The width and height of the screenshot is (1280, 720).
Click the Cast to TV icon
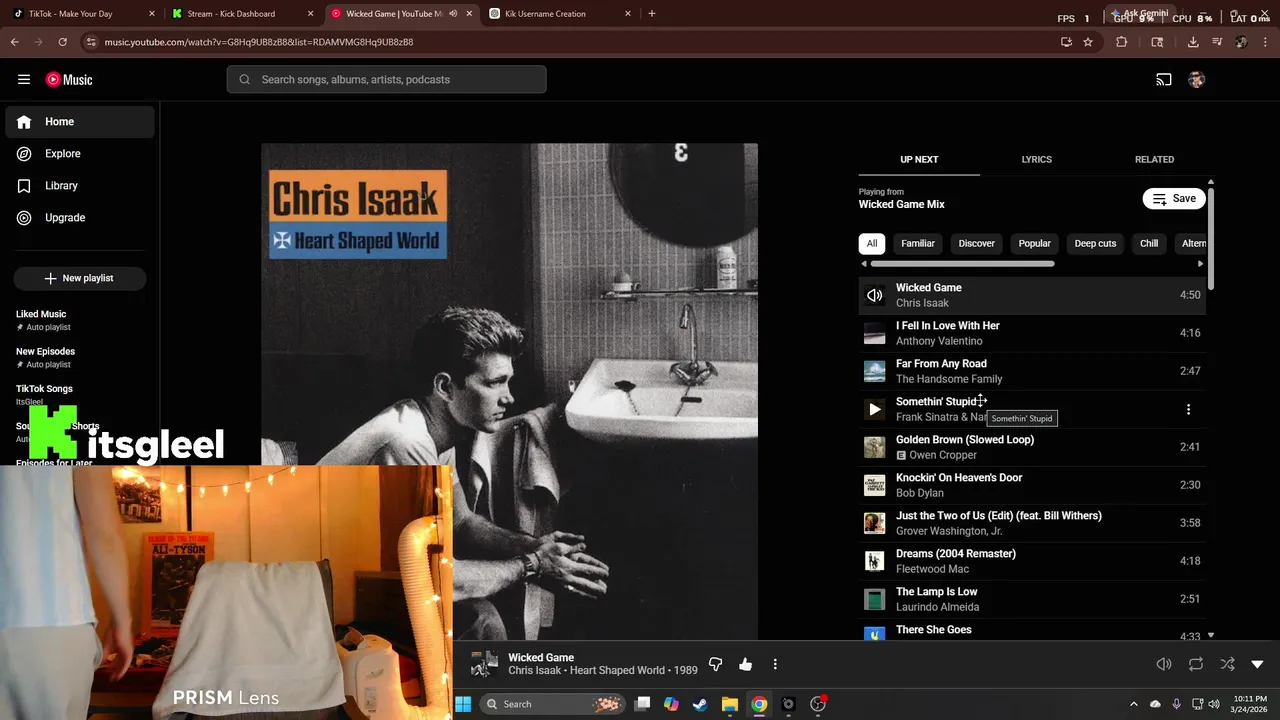point(1164,80)
